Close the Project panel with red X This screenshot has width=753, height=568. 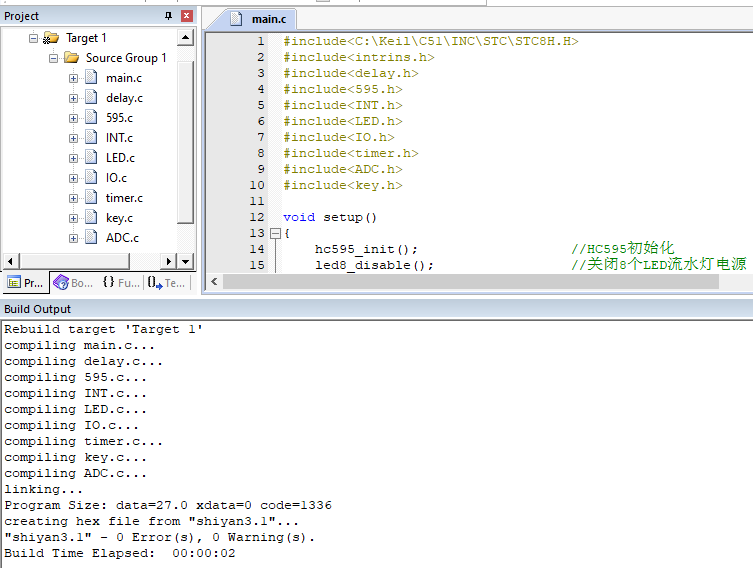(x=187, y=16)
